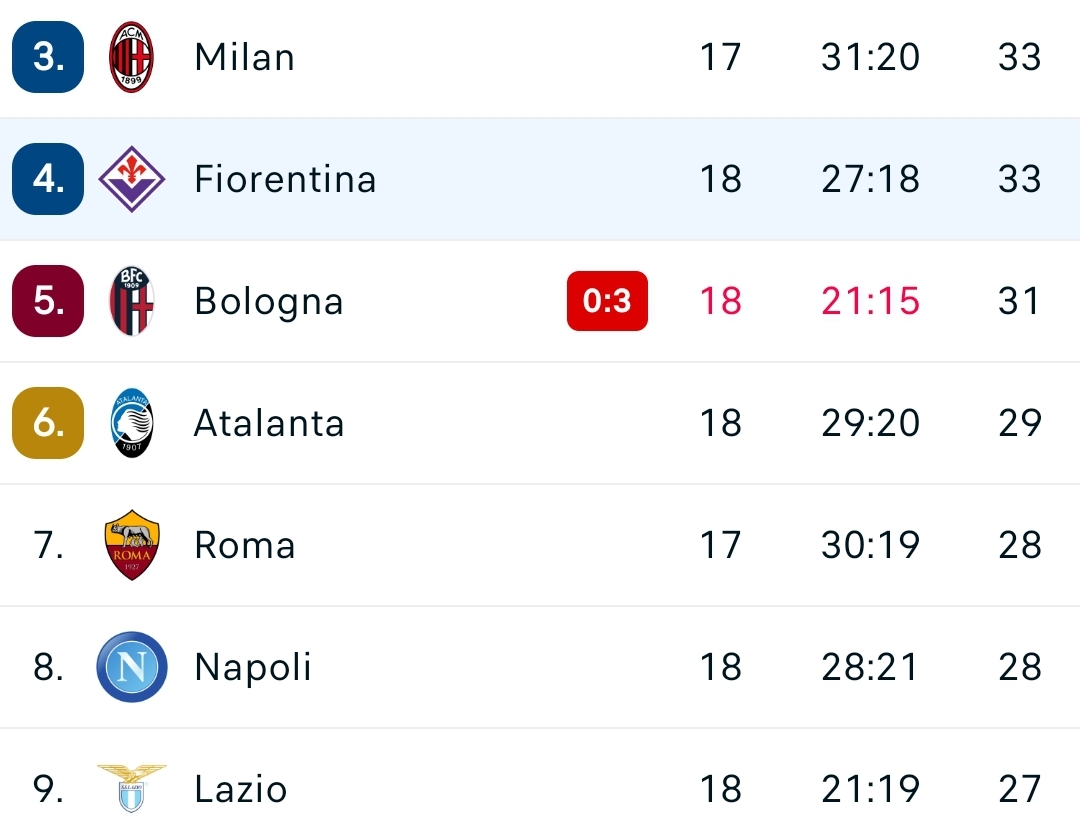Click the Napoli club crest
The height and width of the screenshot is (836, 1080).
point(131,667)
